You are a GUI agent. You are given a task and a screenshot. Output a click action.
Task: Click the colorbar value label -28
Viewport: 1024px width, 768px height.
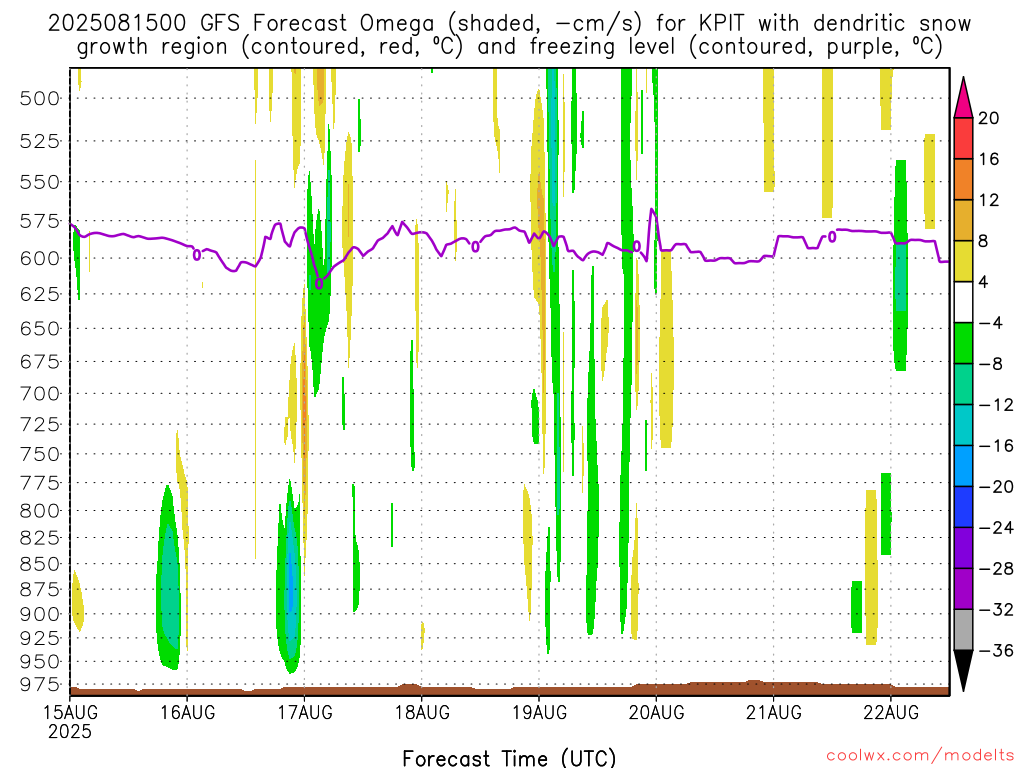tap(995, 569)
